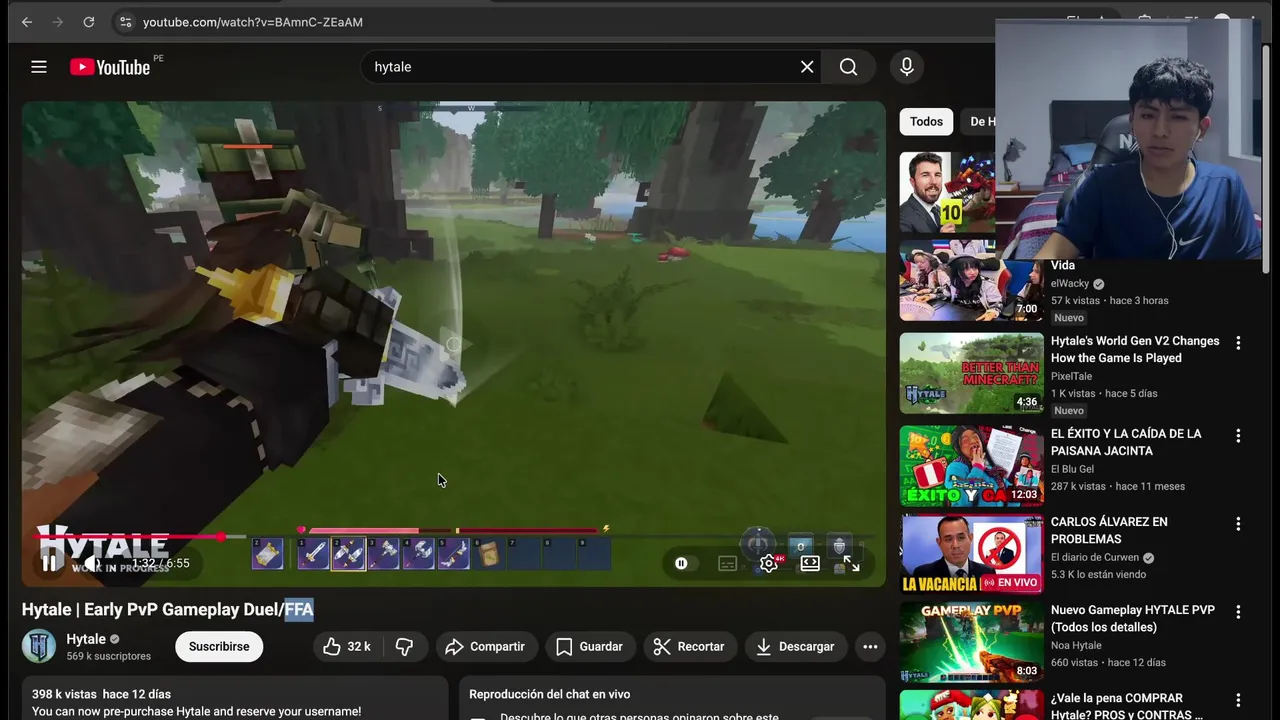The height and width of the screenshot is (720, 1280).
Task: Click the 1:32 / 6:55 time display
Action: 161,563
